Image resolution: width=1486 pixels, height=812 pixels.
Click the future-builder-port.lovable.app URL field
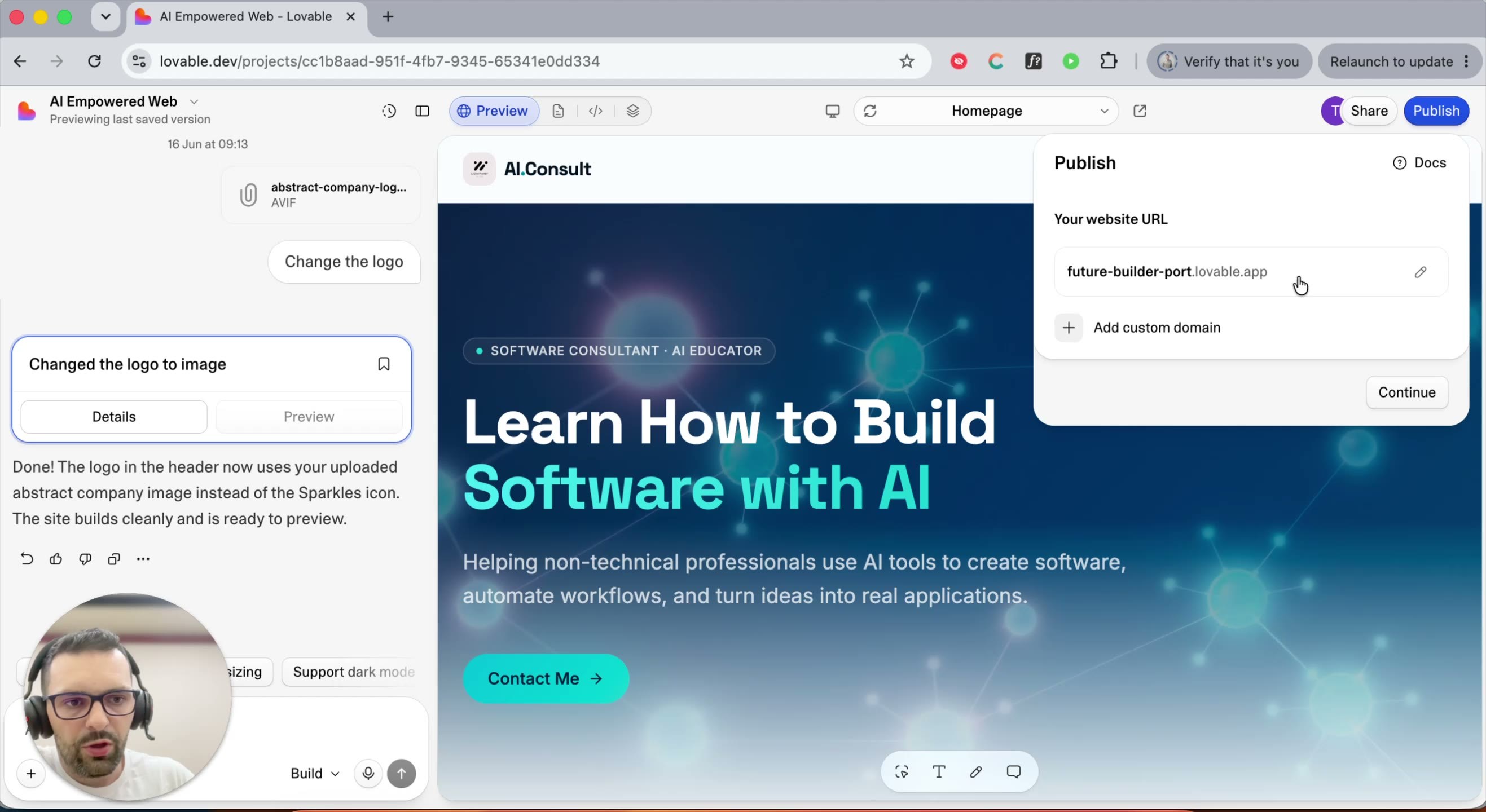(1251, 272)
